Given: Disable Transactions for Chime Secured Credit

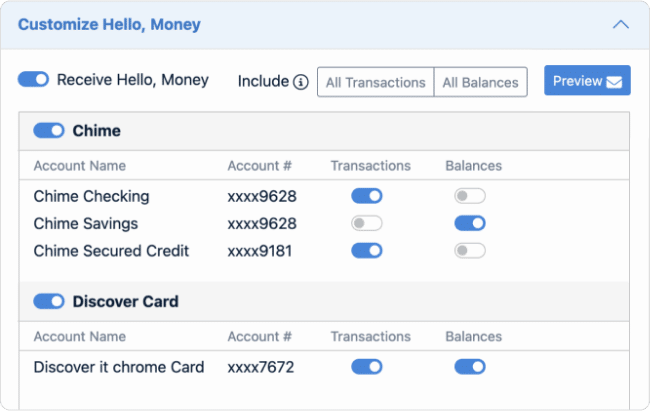Looking at the screenshot, I should point(367,250).
